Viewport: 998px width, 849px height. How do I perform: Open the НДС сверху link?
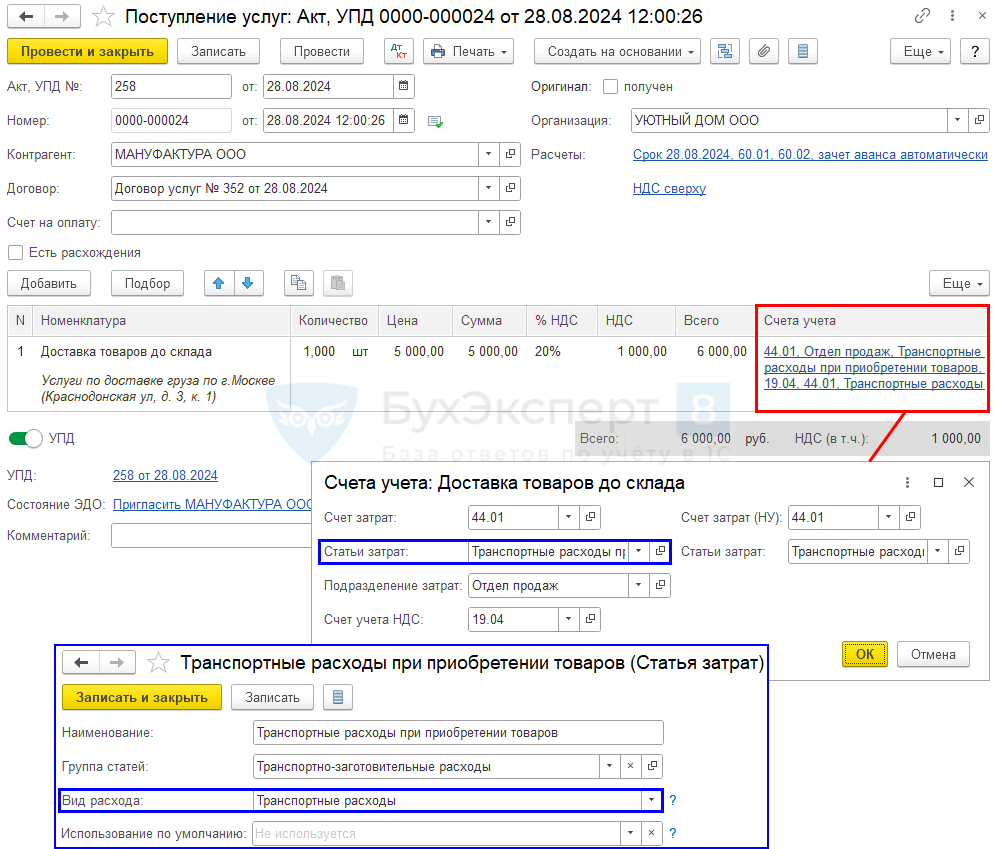tap(669, 188)
